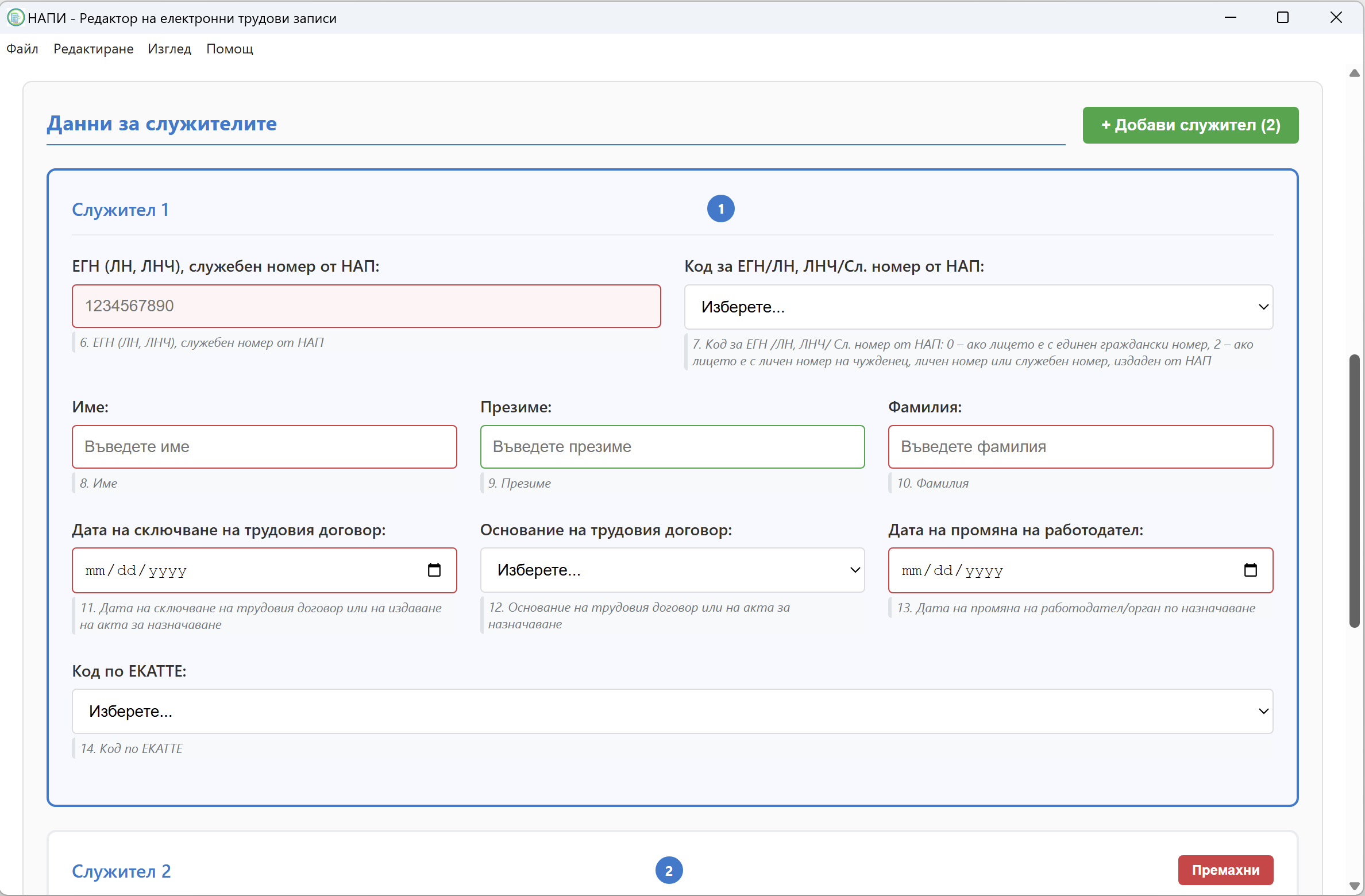
Task: Open the Помощ menu
Action: coord(230,49)
